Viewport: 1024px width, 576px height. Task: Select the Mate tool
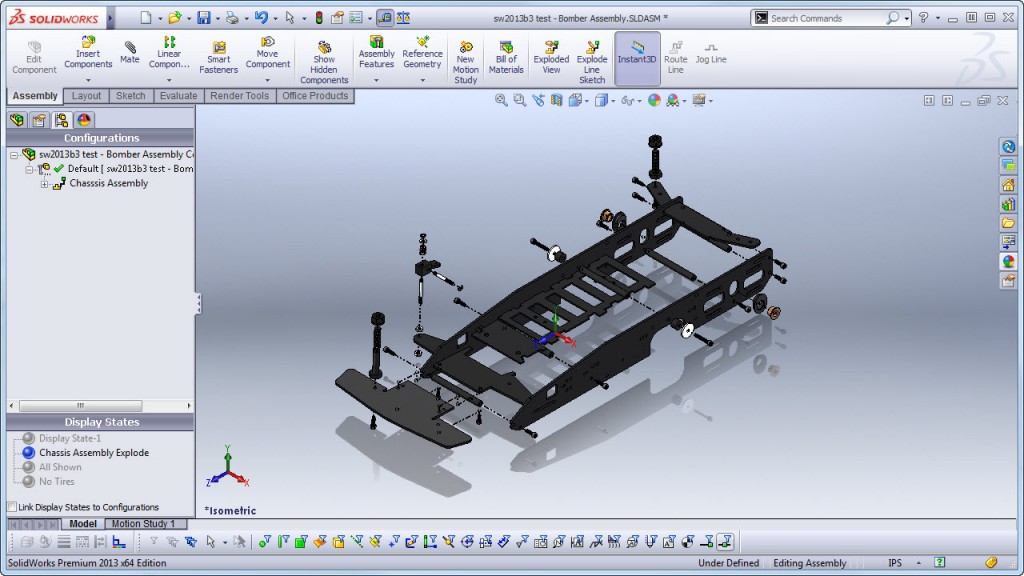129,57
